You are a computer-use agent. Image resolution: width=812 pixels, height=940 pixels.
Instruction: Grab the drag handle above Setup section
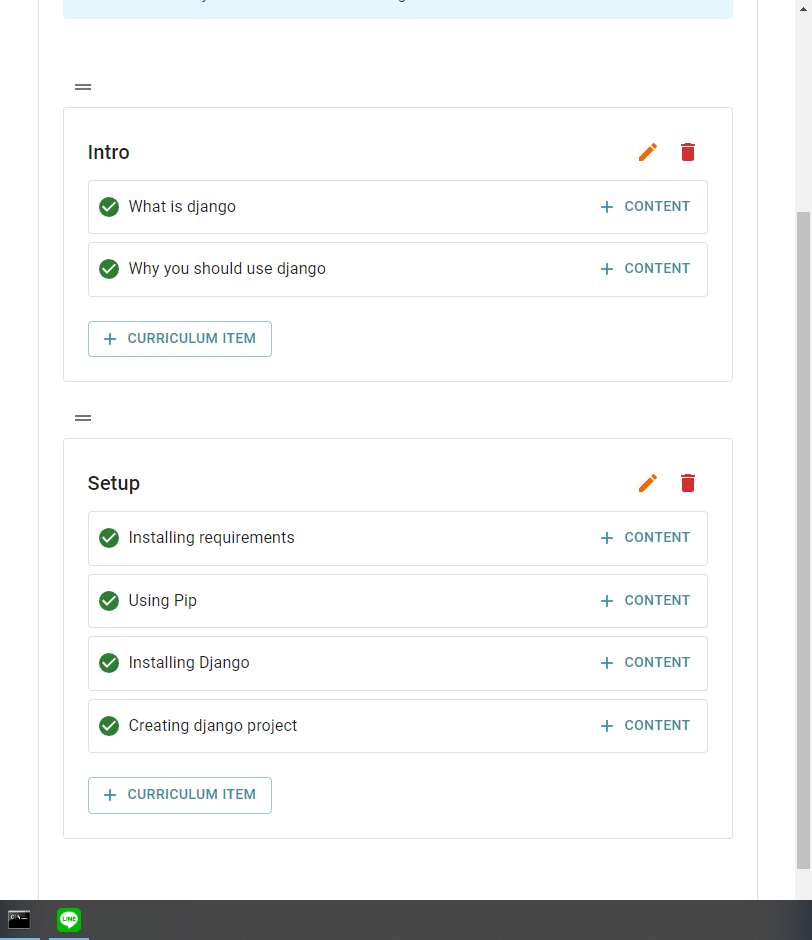[x=83, y=418]
